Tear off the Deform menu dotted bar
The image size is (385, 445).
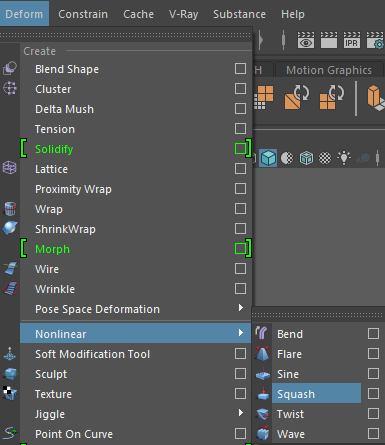click(x=126, y=35)
